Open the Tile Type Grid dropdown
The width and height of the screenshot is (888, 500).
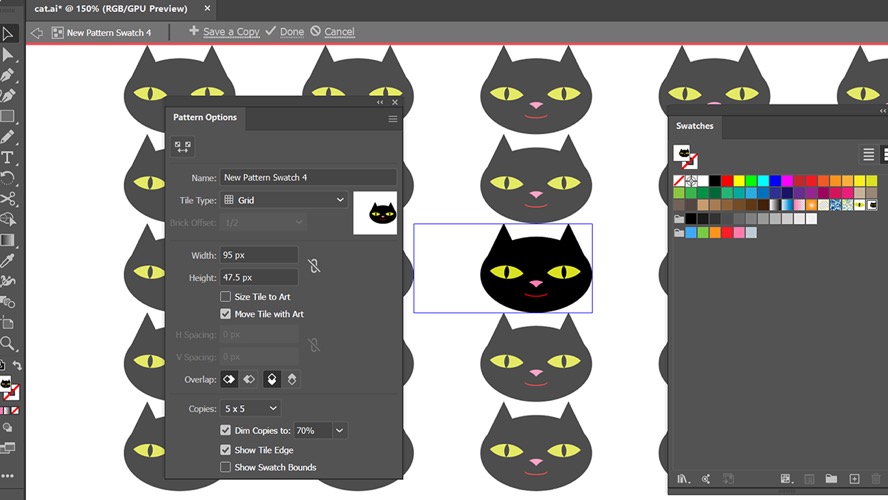(284, 200)
